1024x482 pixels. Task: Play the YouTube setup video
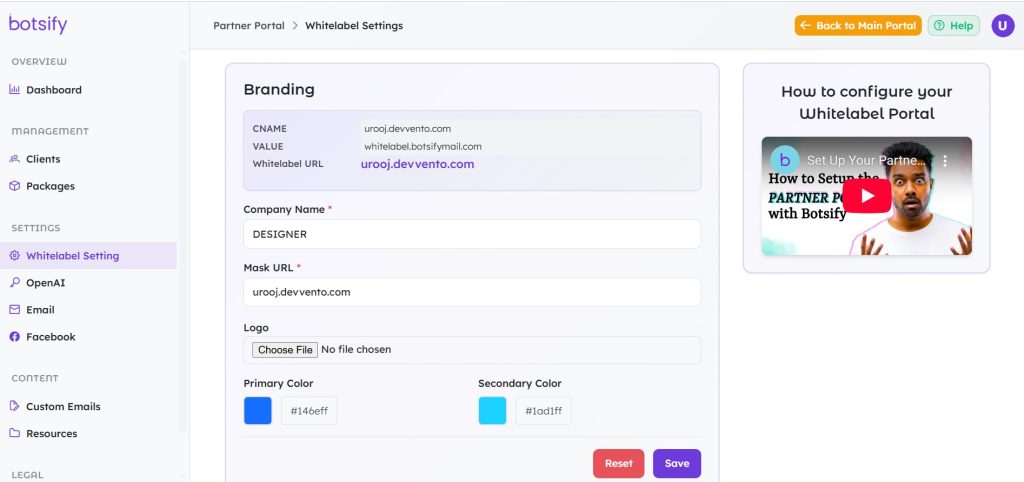pos(866,196)
